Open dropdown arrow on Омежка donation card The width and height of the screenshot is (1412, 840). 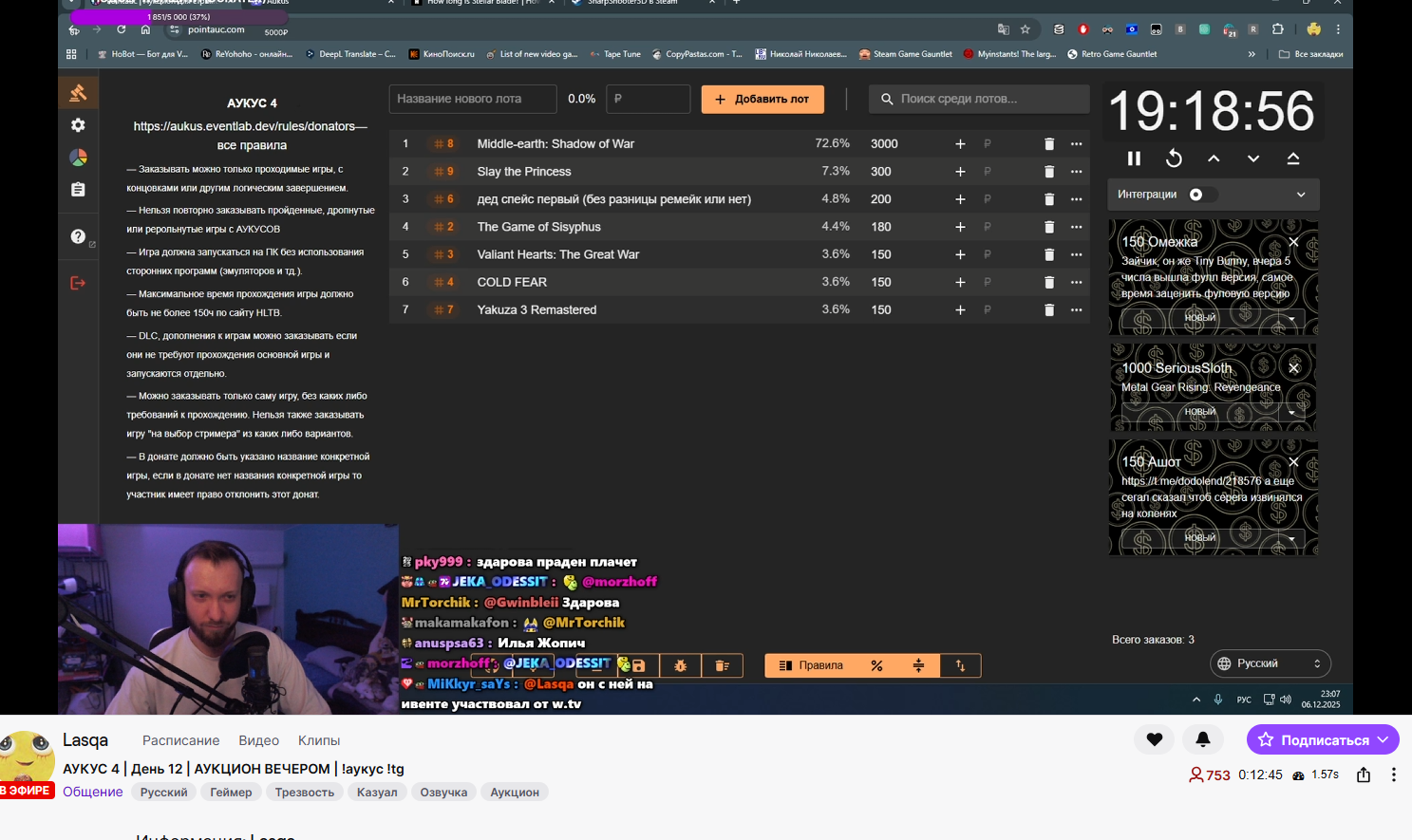(x=1291, y=319)
